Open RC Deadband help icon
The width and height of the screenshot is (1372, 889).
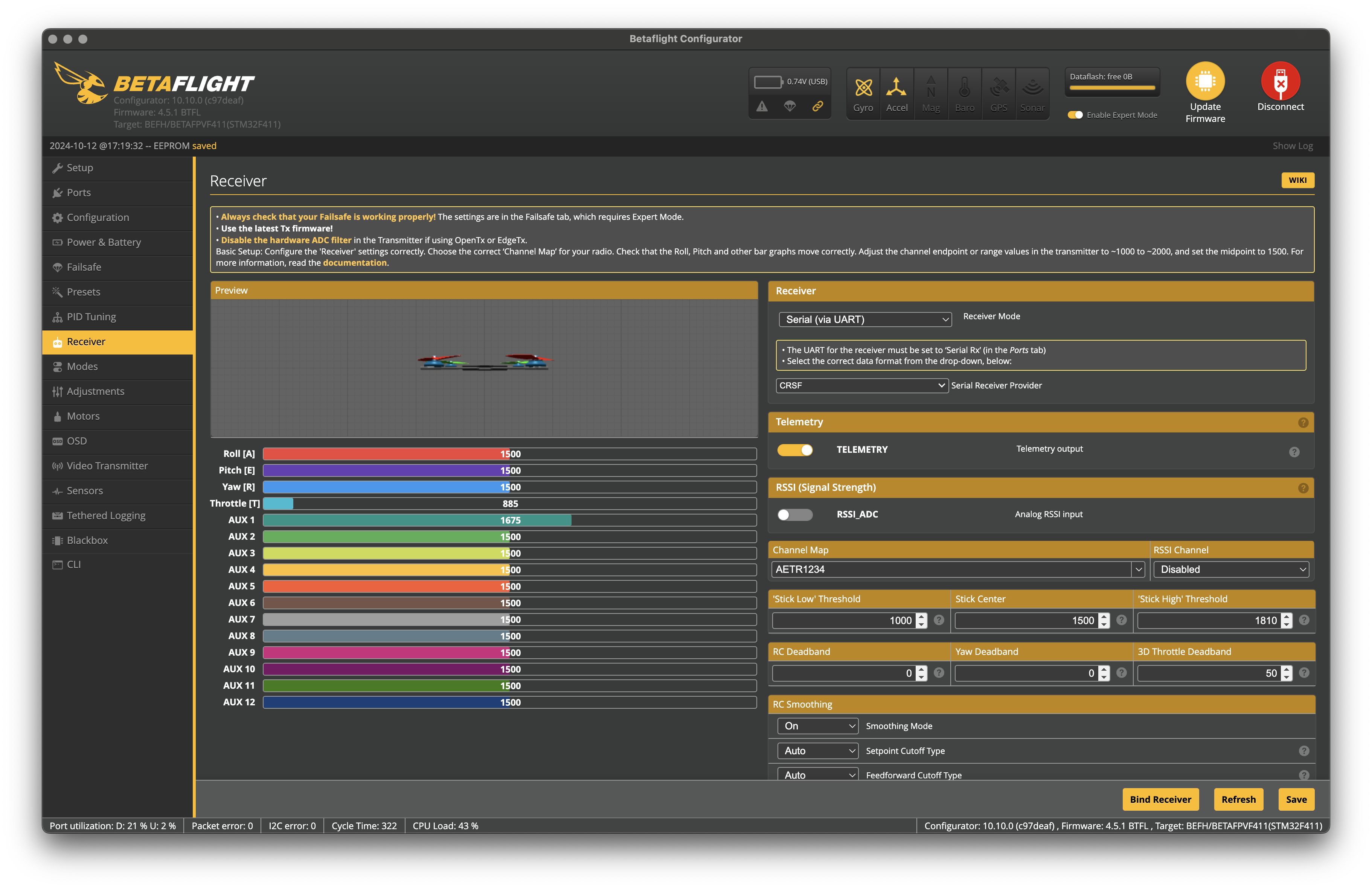[x=939, y=672]
